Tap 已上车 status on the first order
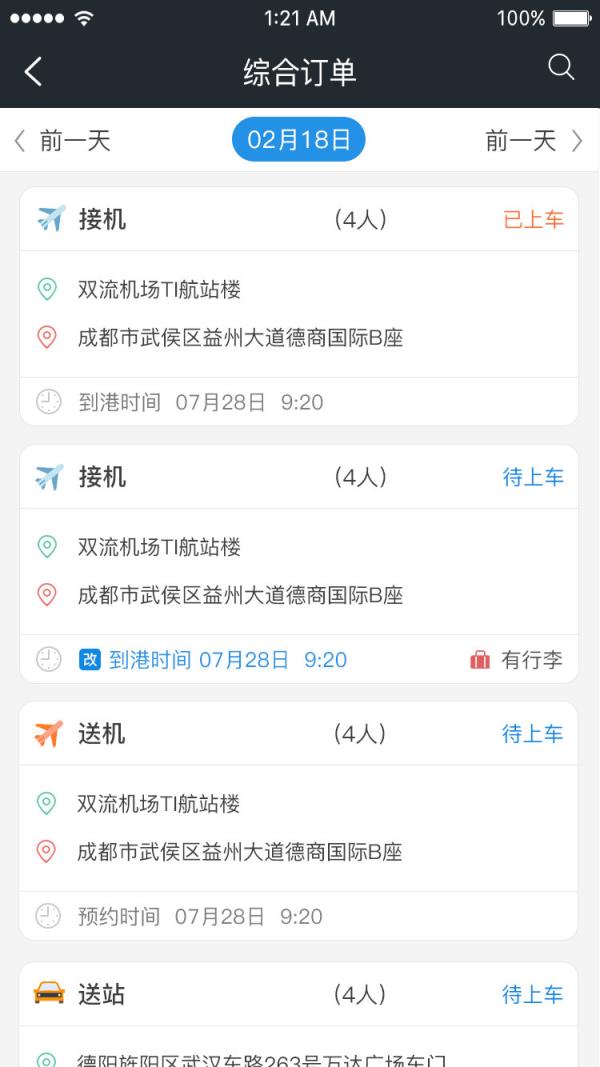Viewport: 600px width, 1067px height. coord(534,218)
